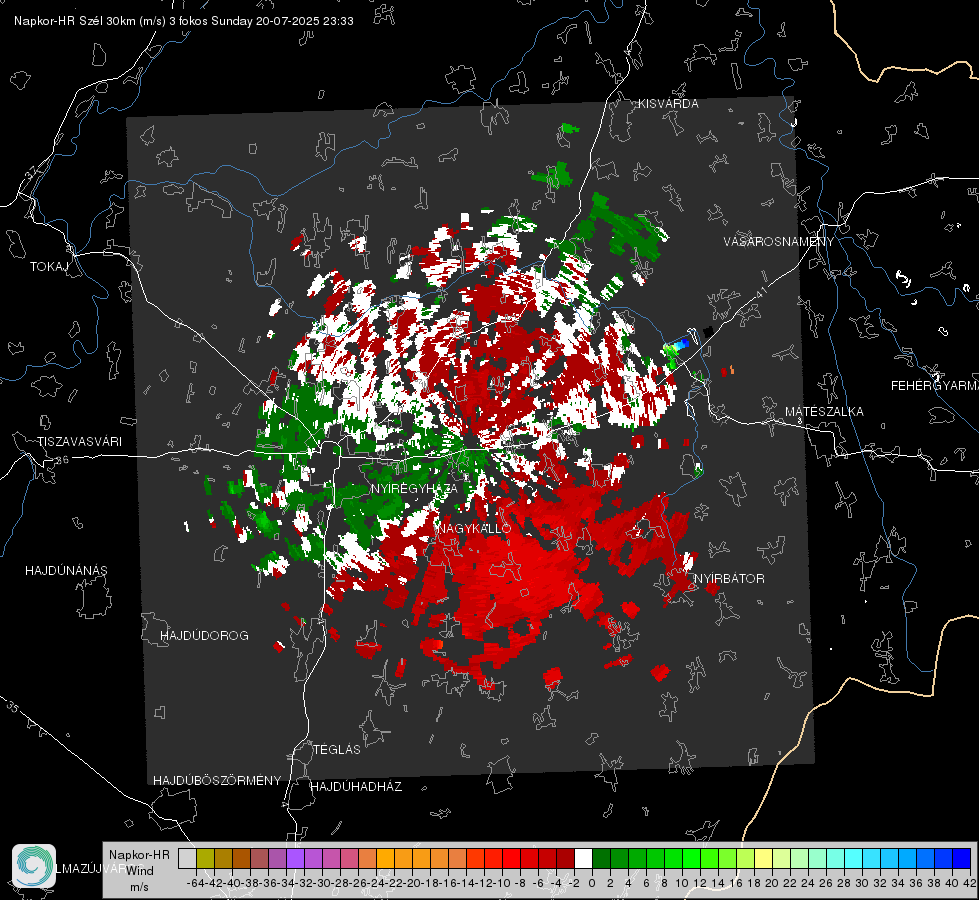The width and height of the screenshot is (979, 900).
Task: Click the MATESZALKA city label
Action: tap(824, 412)
